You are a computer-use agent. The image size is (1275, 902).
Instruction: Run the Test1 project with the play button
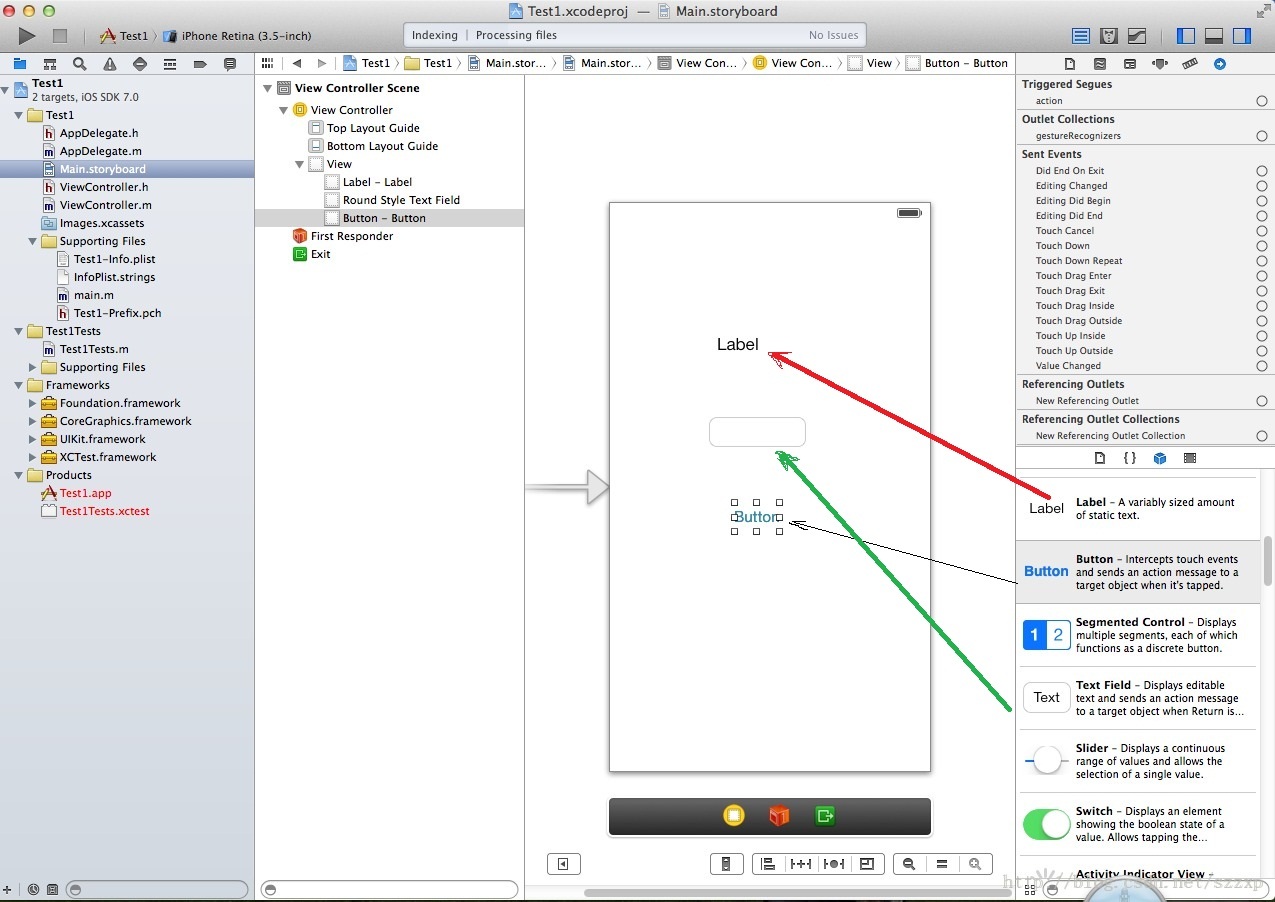pos(27,36)
